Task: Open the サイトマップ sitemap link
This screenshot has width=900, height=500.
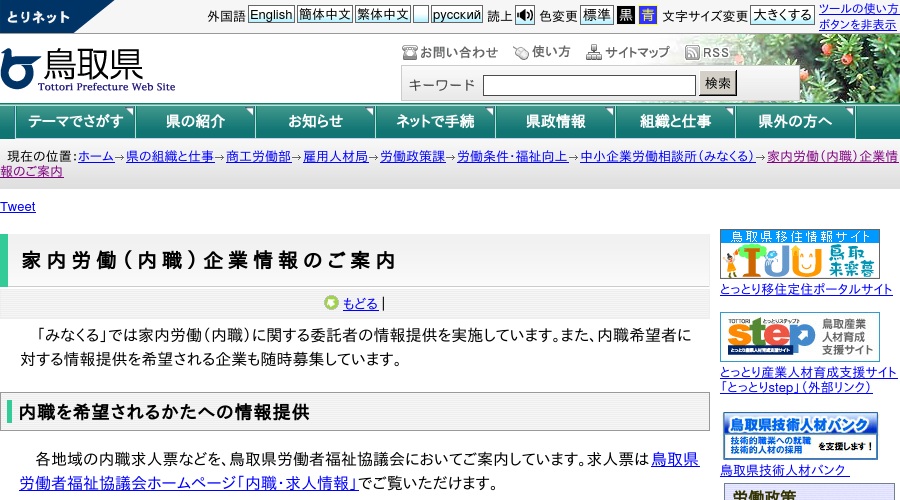Action: pos(628,52)
